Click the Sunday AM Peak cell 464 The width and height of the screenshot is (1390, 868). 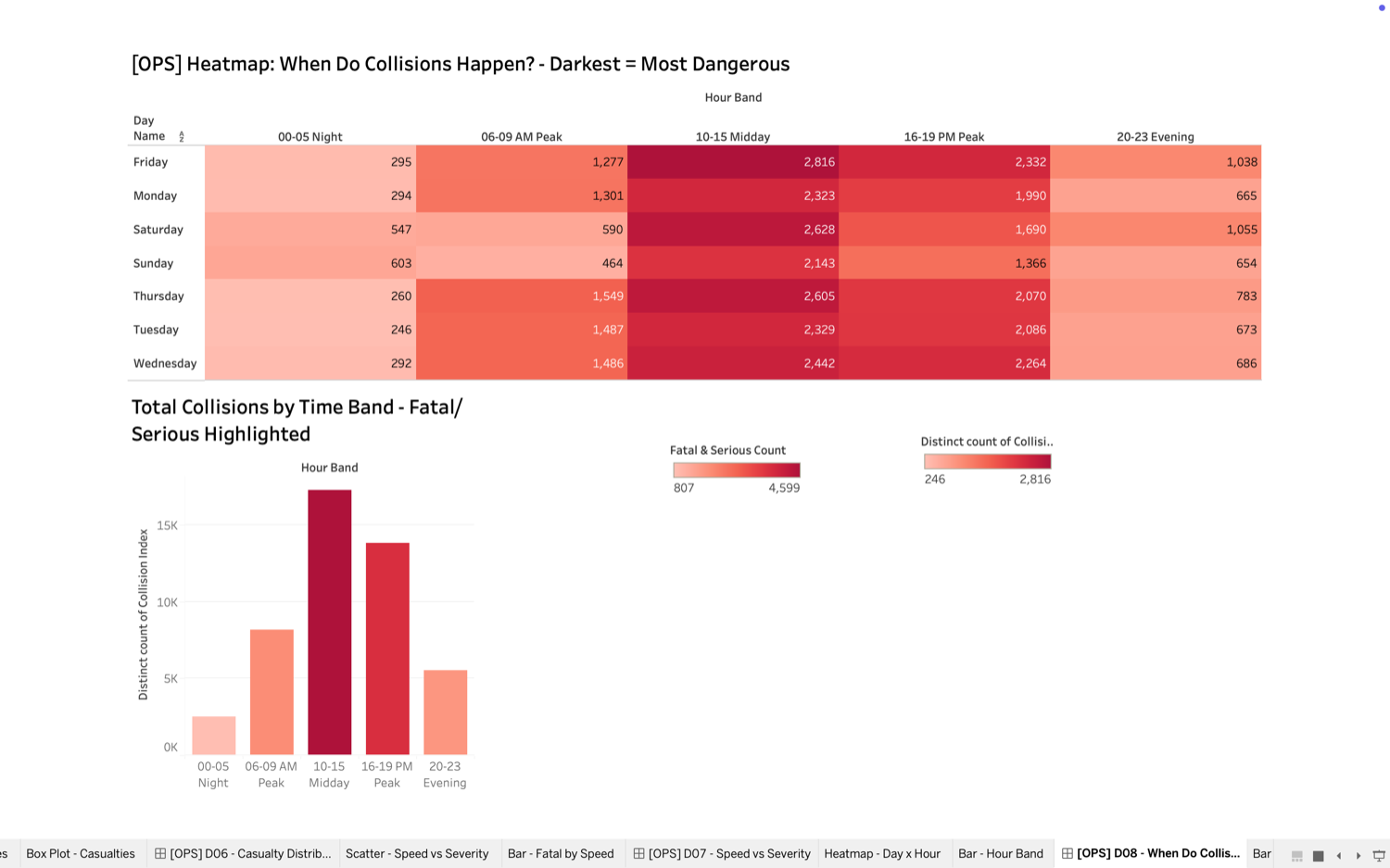[x=522, y=263]
